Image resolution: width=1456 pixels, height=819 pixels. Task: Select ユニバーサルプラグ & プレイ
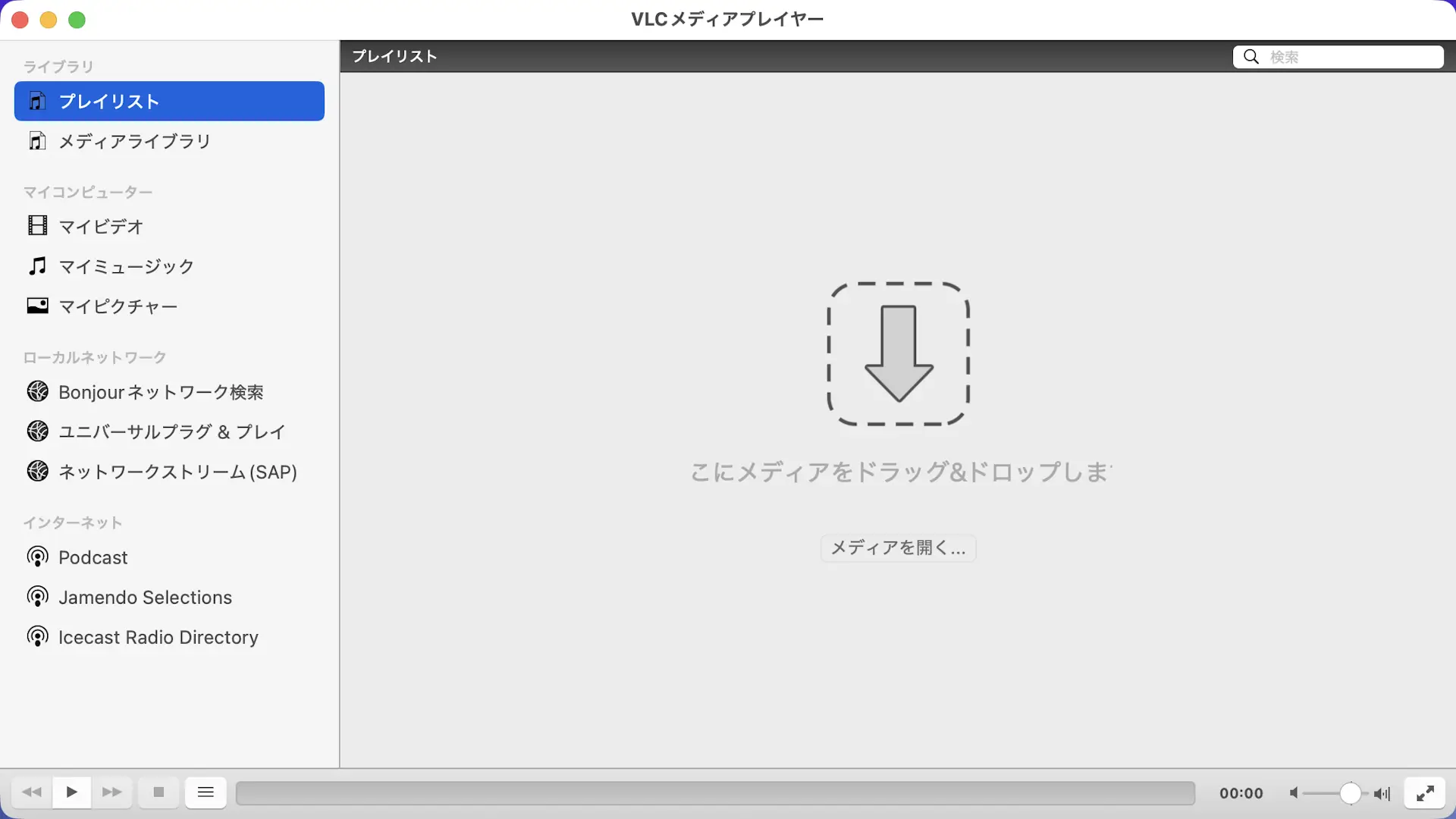[x=169, y=431]
